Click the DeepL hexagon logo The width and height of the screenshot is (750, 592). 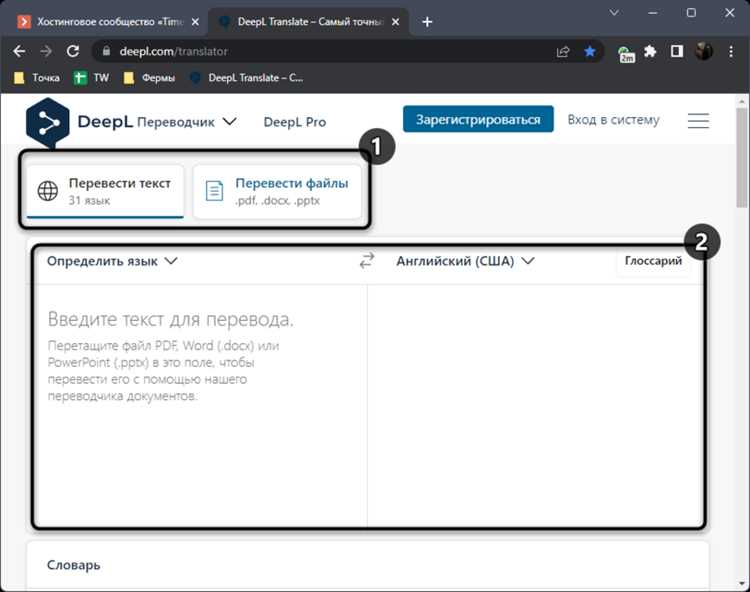(x=47, y=122)
